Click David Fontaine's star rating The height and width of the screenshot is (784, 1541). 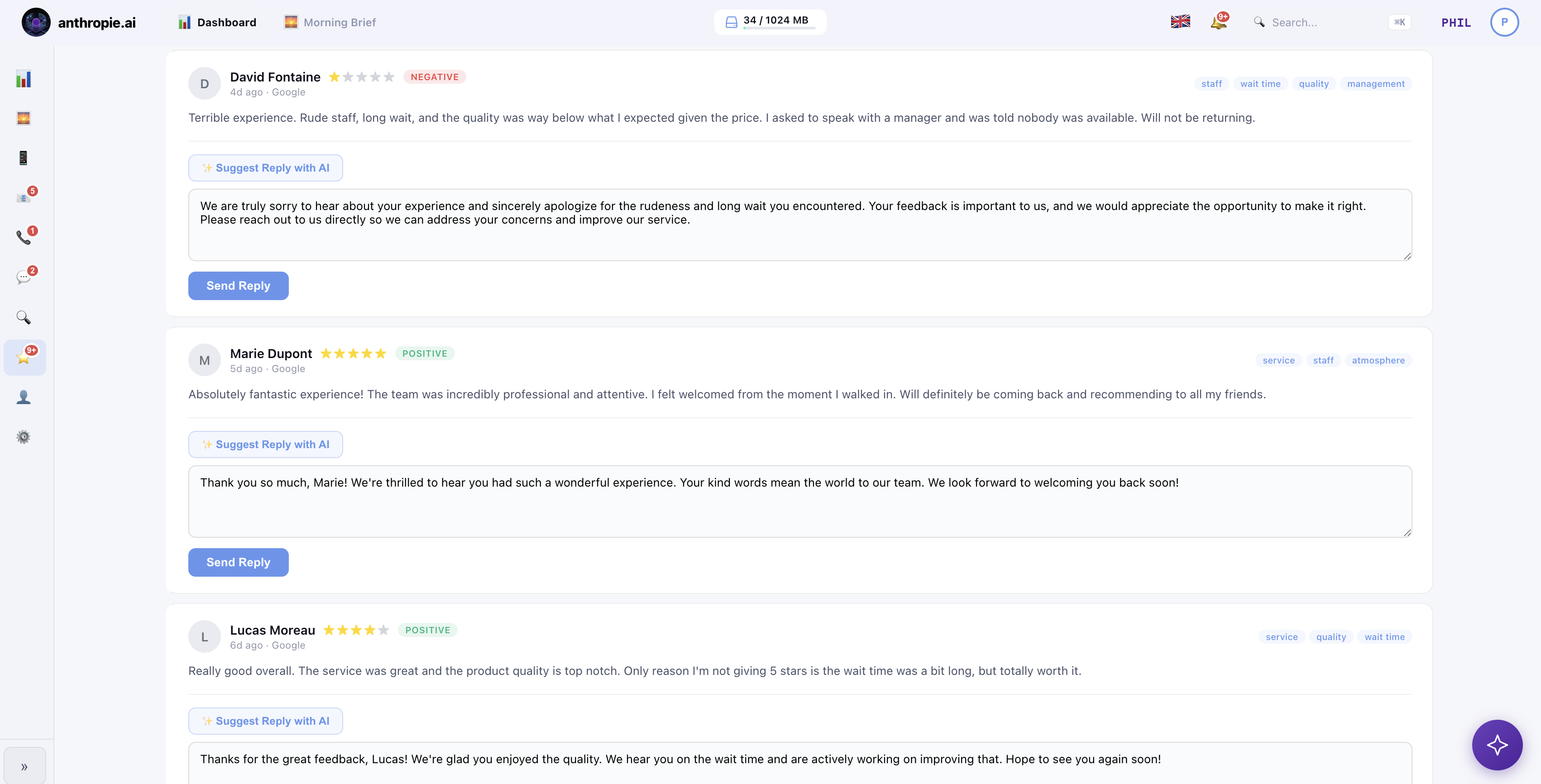(x=361, y=77)
